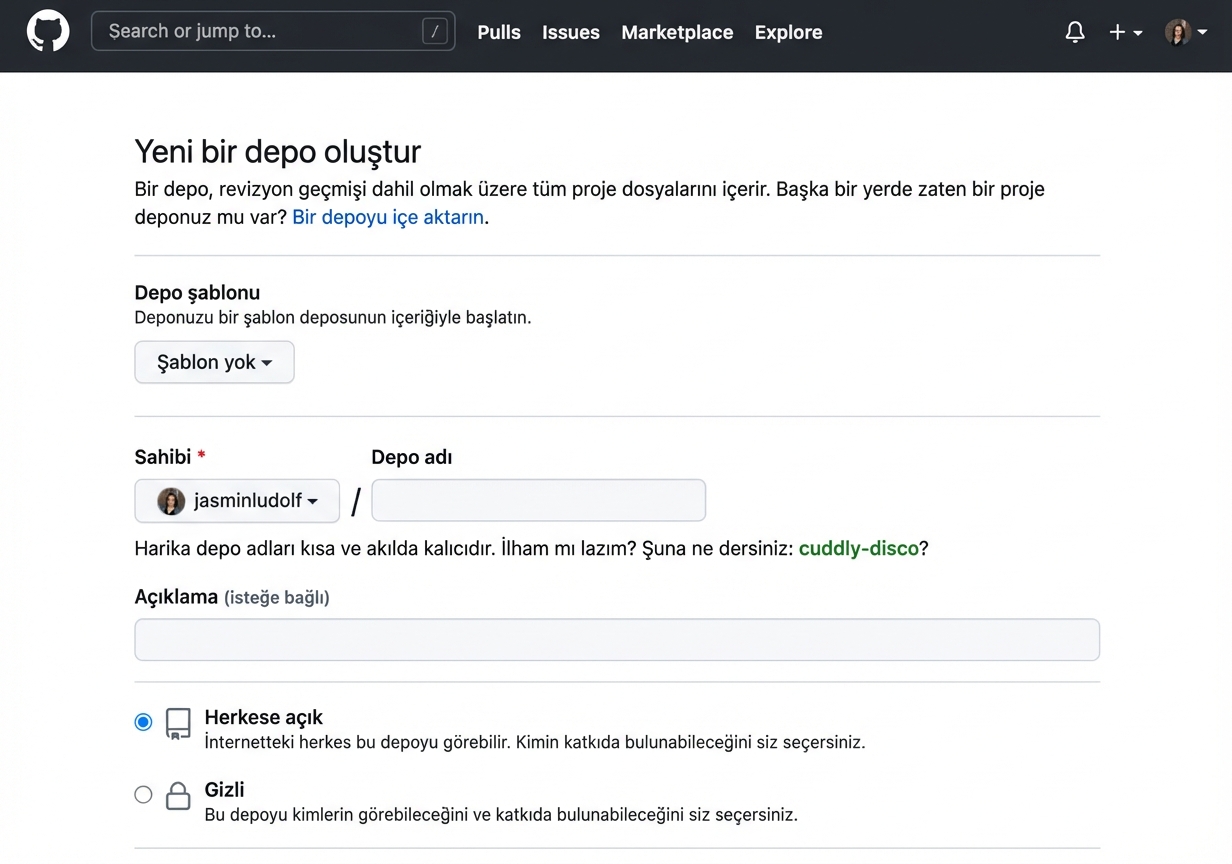This screenshot has height=864, width=1232.
Task: Open your profile avatar menu
Action: point(1178,31)
